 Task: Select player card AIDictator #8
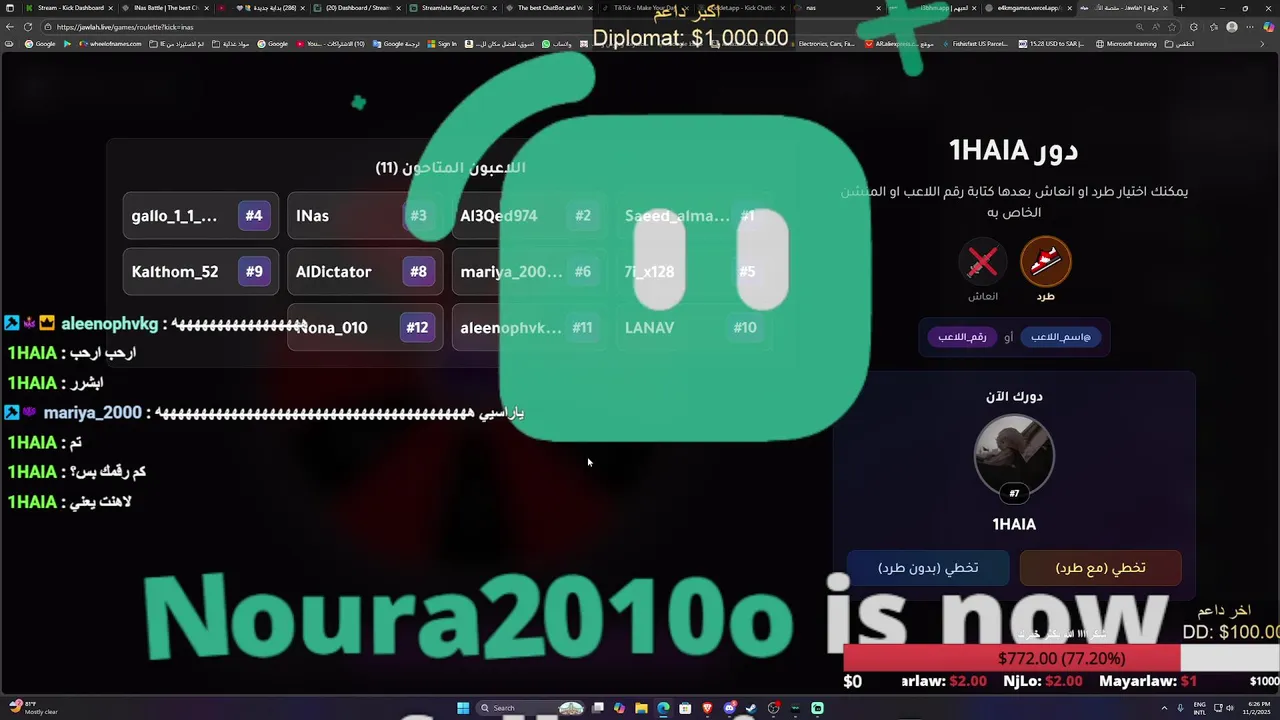point(365,272)
